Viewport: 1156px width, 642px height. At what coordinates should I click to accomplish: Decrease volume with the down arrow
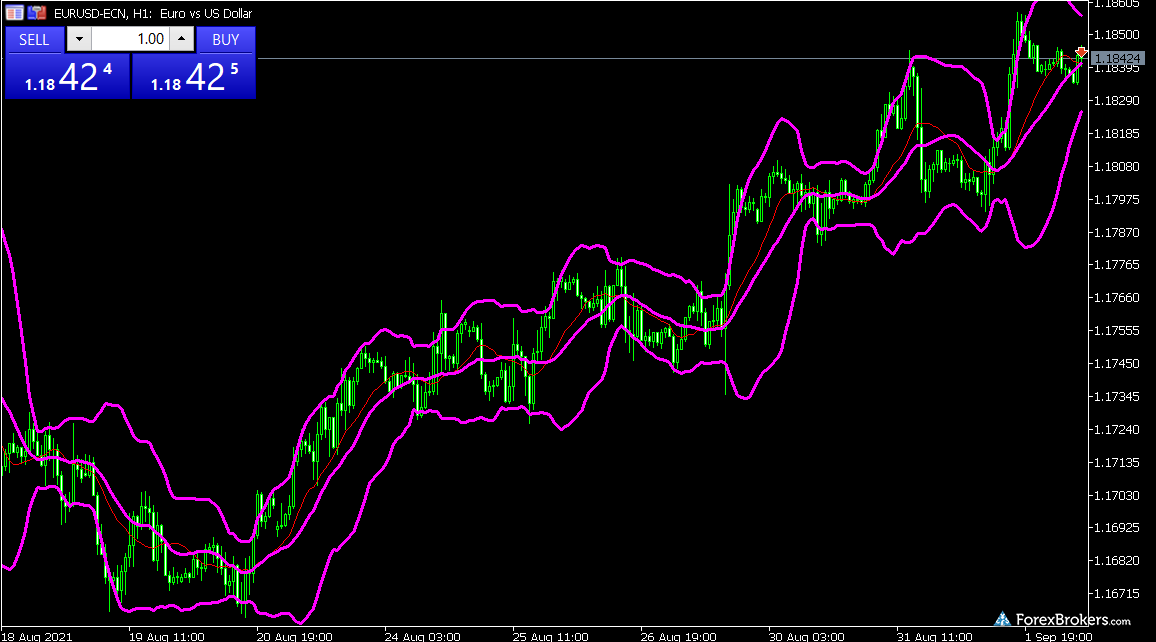point(80,40)
